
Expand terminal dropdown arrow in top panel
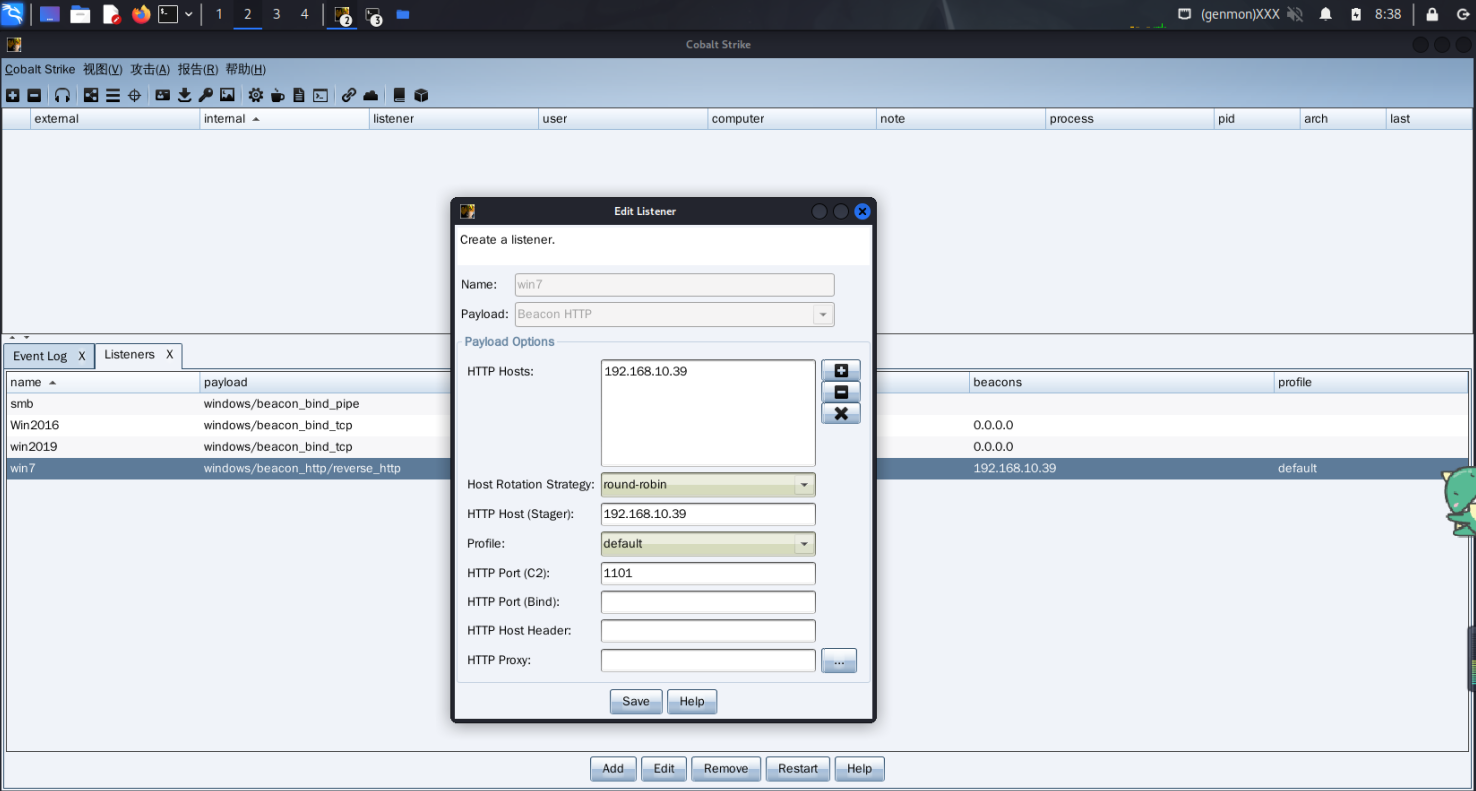[189, 14]
